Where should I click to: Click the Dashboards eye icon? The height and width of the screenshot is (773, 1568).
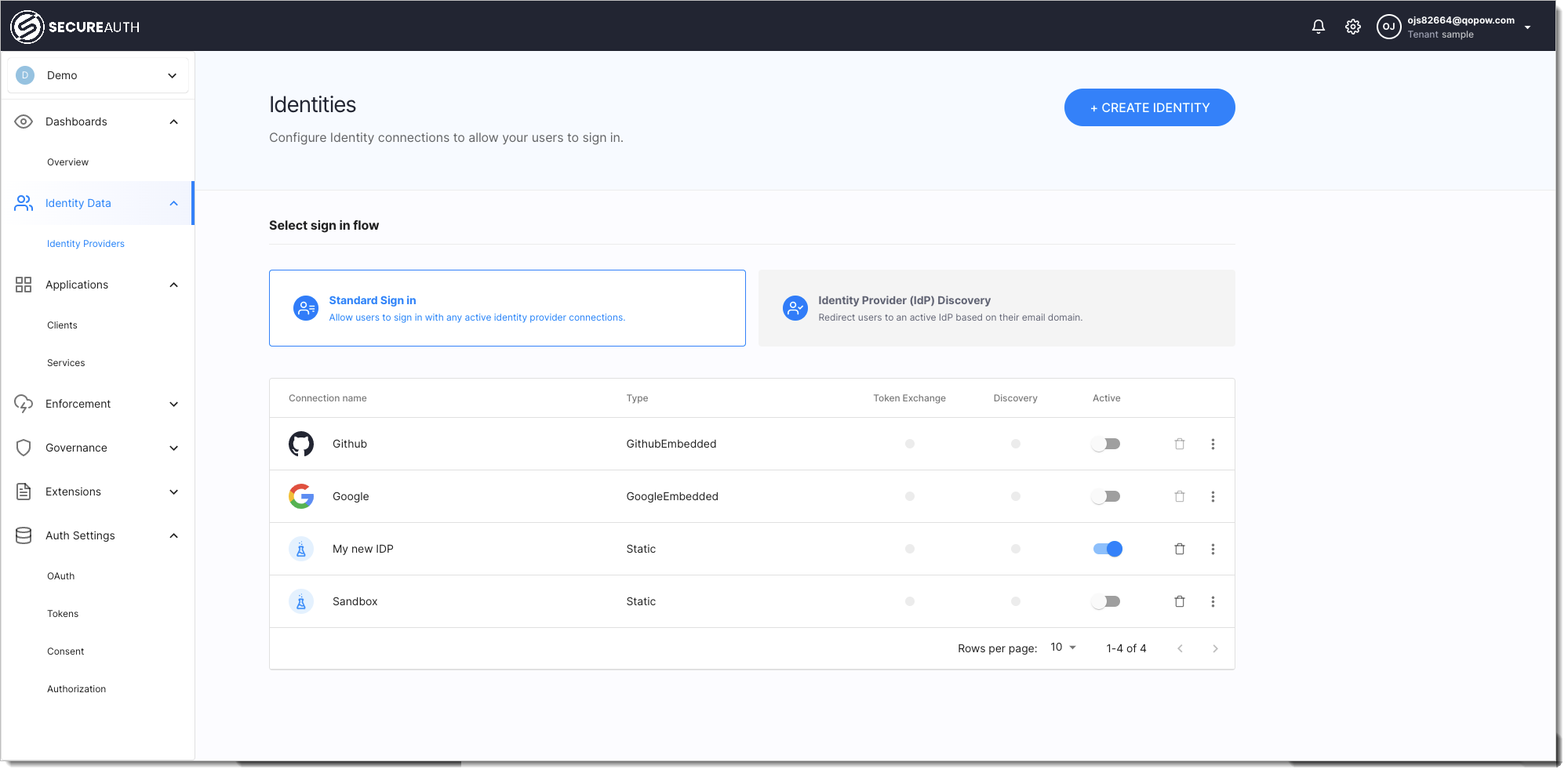tap(24, 122)
